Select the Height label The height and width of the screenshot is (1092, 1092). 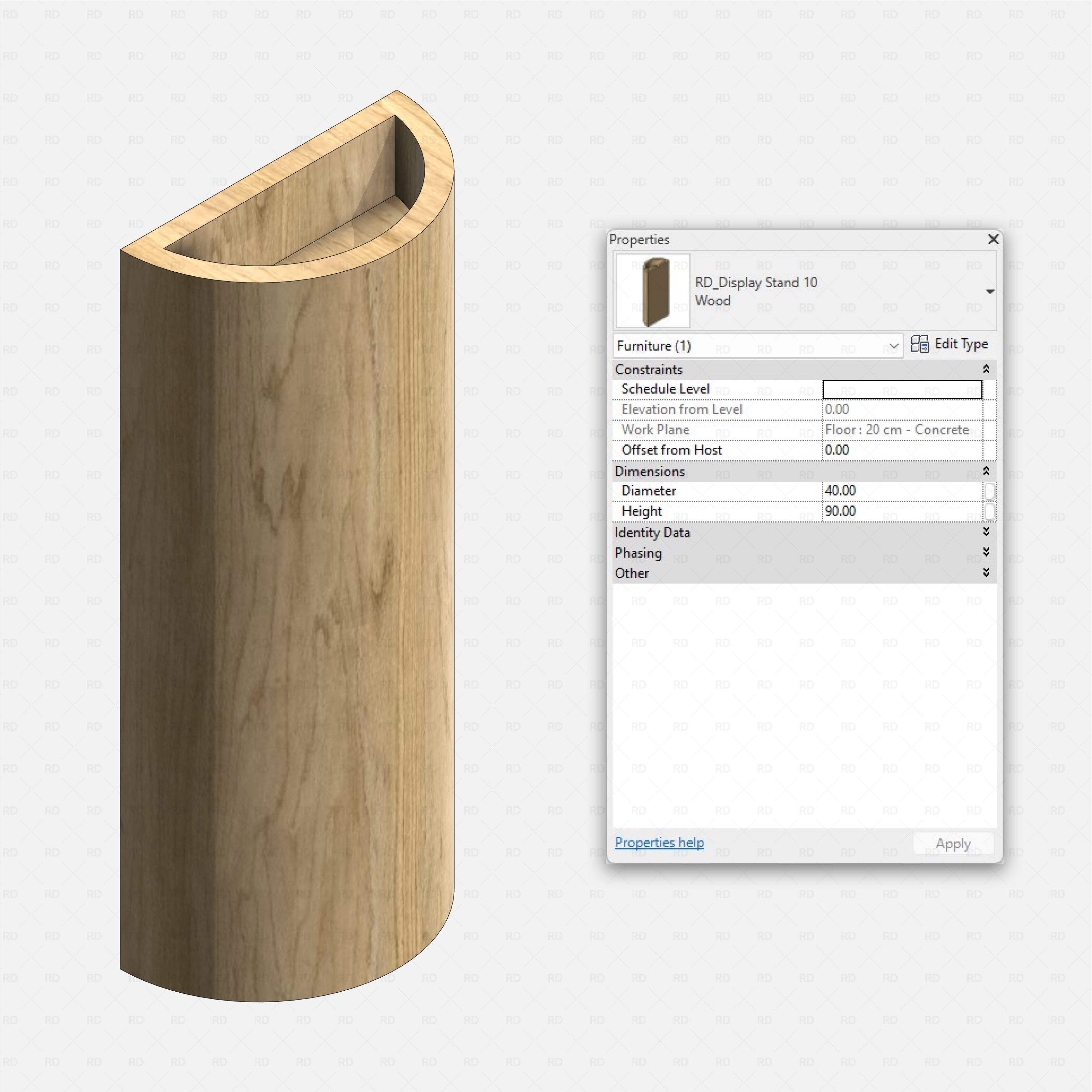coord(642,512)
